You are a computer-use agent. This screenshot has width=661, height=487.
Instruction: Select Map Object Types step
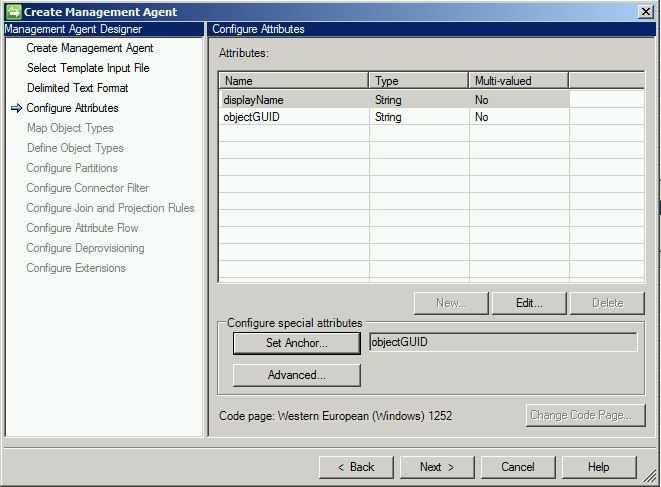point(70,128)
